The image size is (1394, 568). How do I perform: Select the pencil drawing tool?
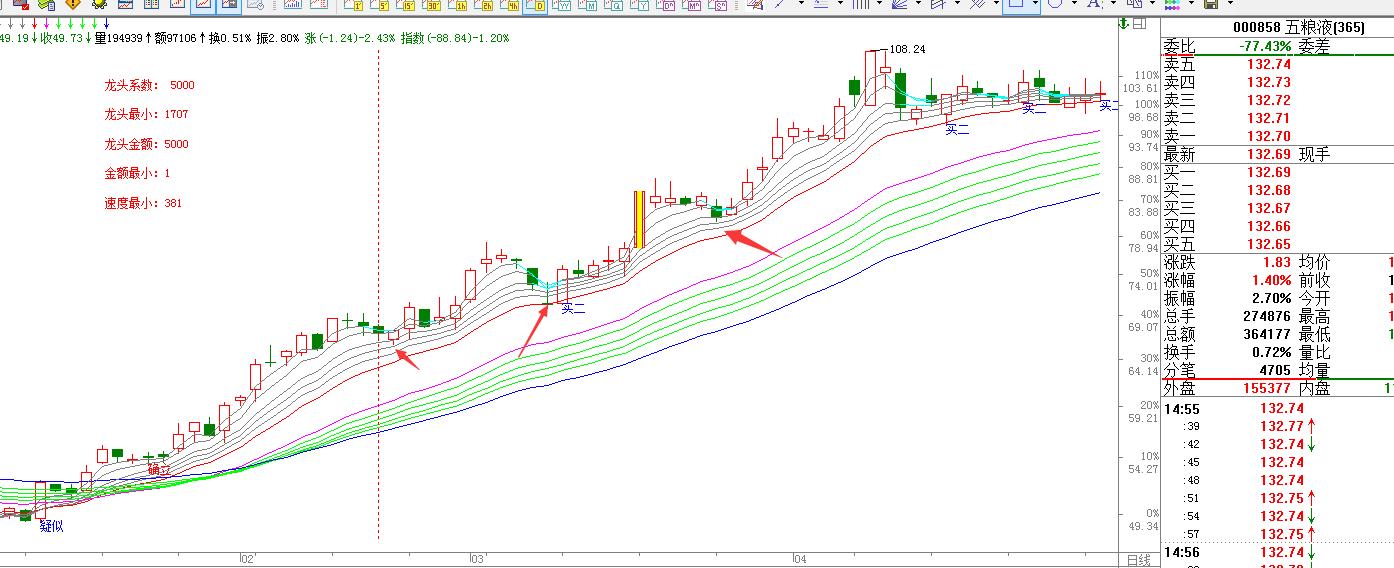click(754, 5)
